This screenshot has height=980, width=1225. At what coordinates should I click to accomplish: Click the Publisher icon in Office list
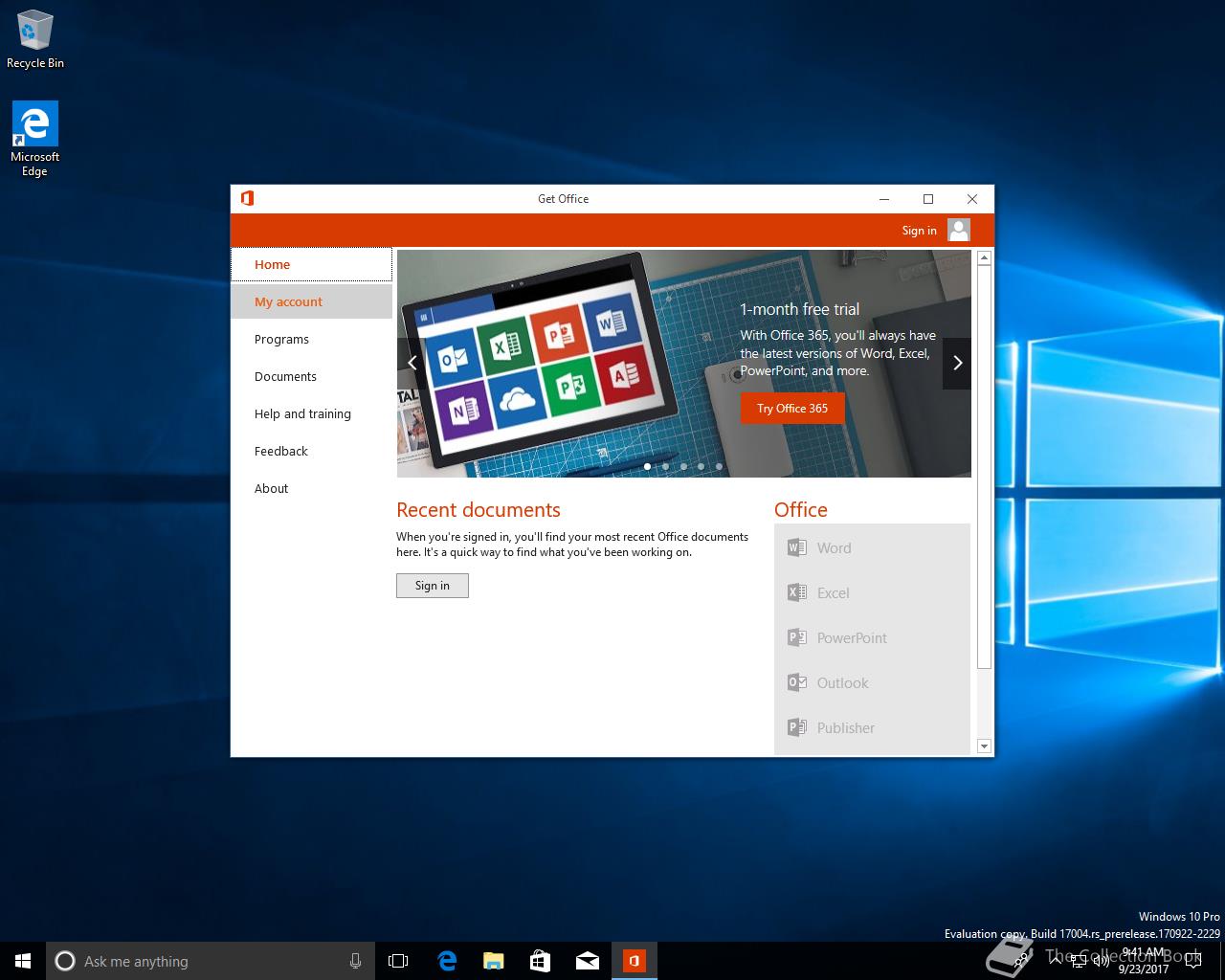coord(796,727)
